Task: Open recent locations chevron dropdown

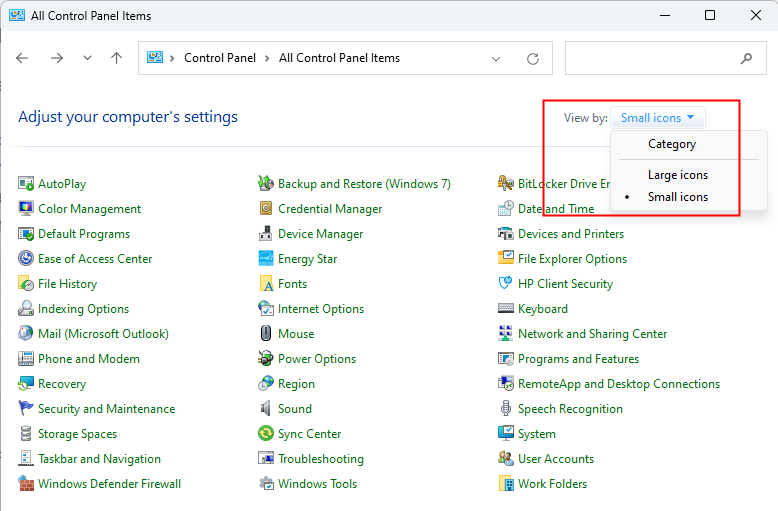Action: (x=87, y=58)
